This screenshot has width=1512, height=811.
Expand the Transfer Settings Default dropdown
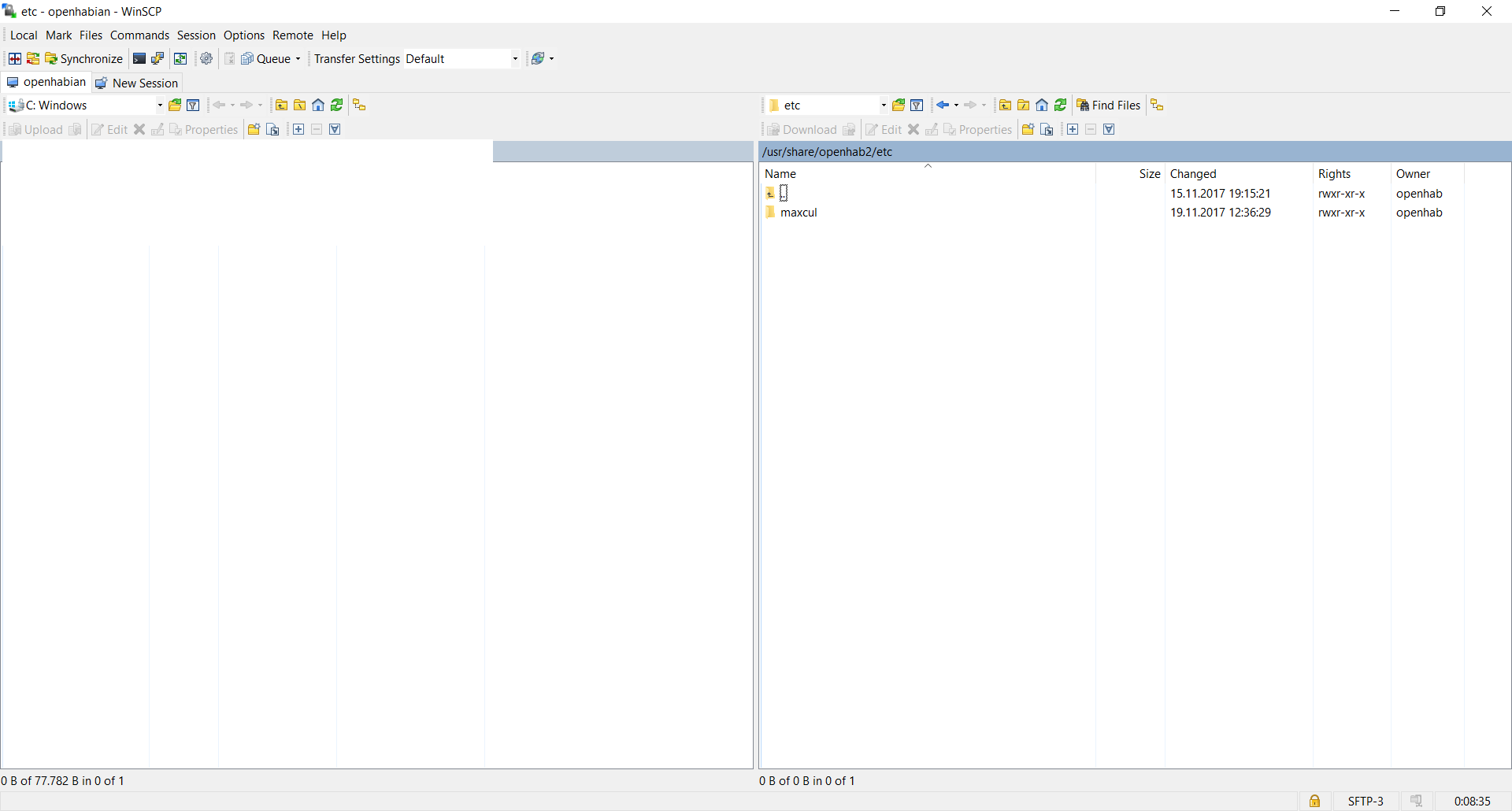(515, 59)
